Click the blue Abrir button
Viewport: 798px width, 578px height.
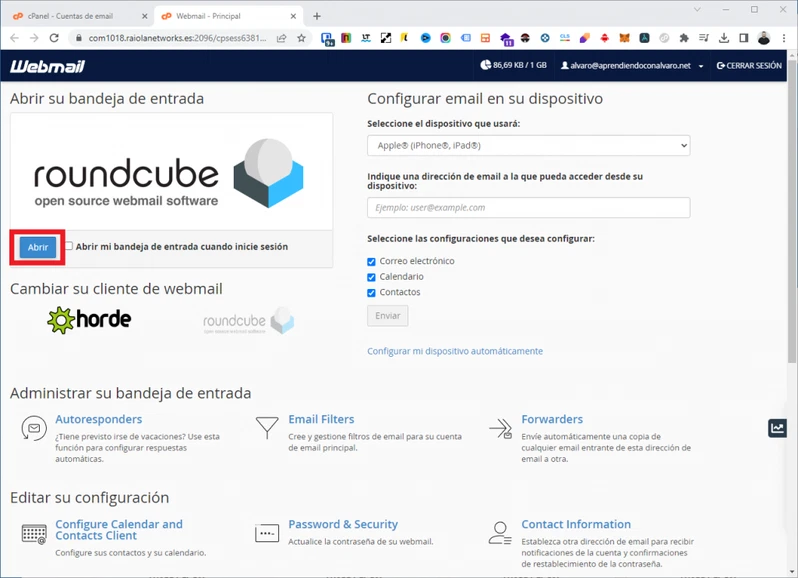click(38, 247)
